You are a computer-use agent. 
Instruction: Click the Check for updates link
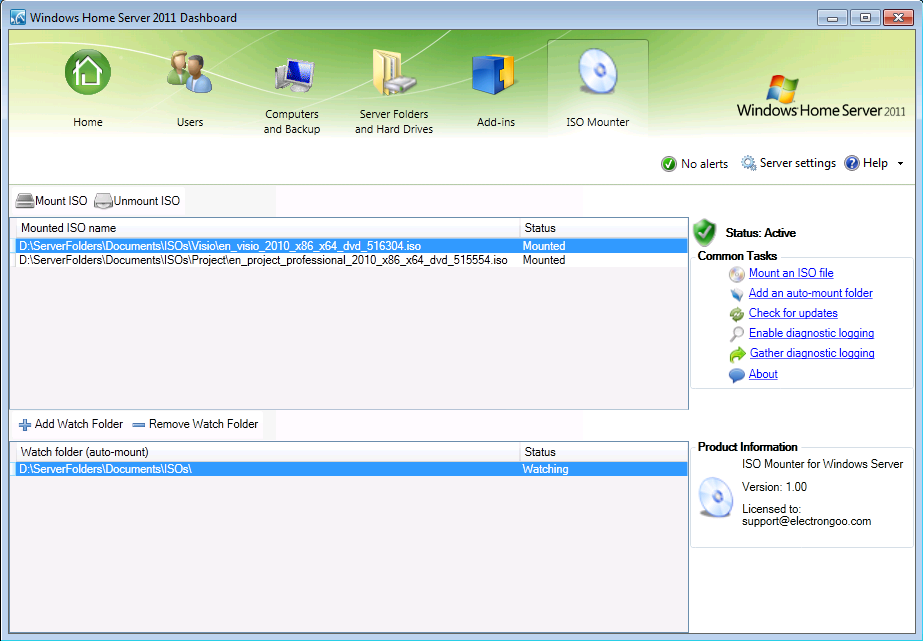pos(792,313)
